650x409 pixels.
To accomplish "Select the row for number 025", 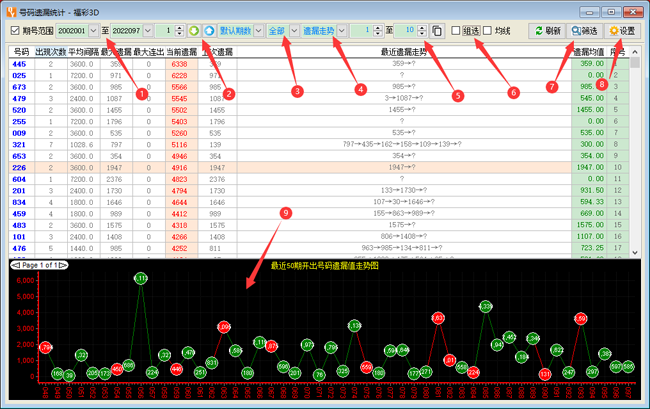I will (x=319, y=75).
